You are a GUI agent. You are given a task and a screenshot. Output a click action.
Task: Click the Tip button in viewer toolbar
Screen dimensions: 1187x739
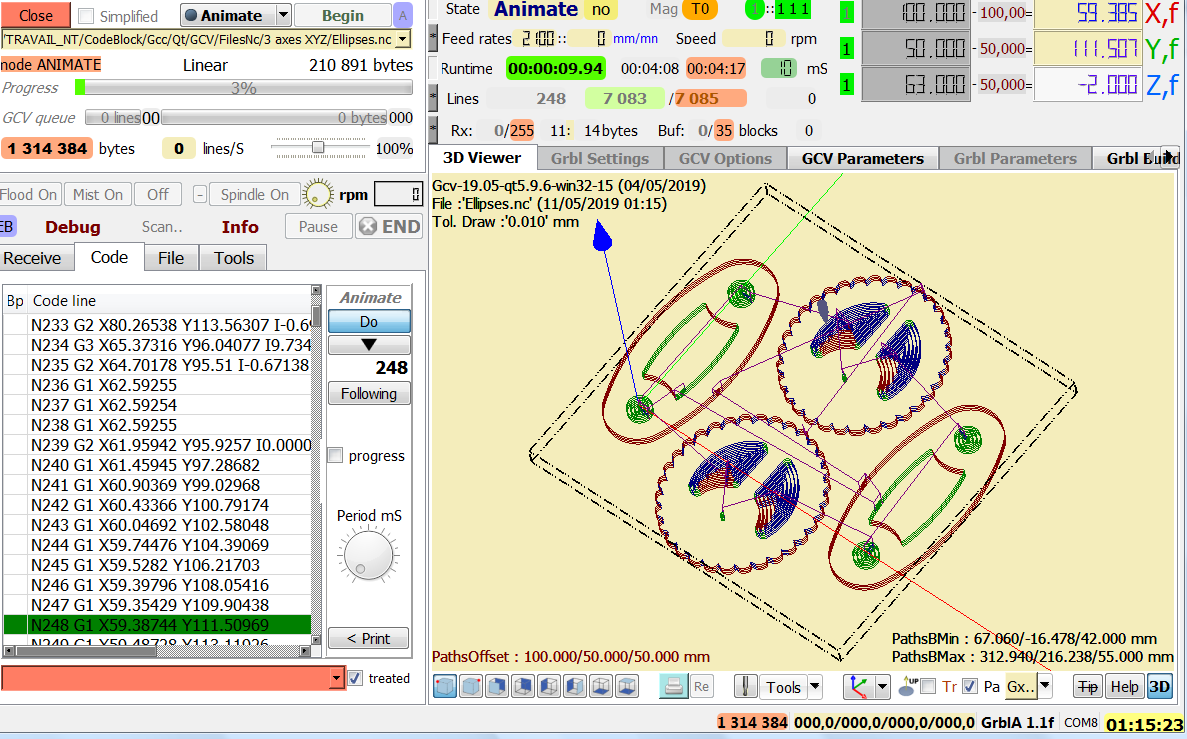point(1088,687)
